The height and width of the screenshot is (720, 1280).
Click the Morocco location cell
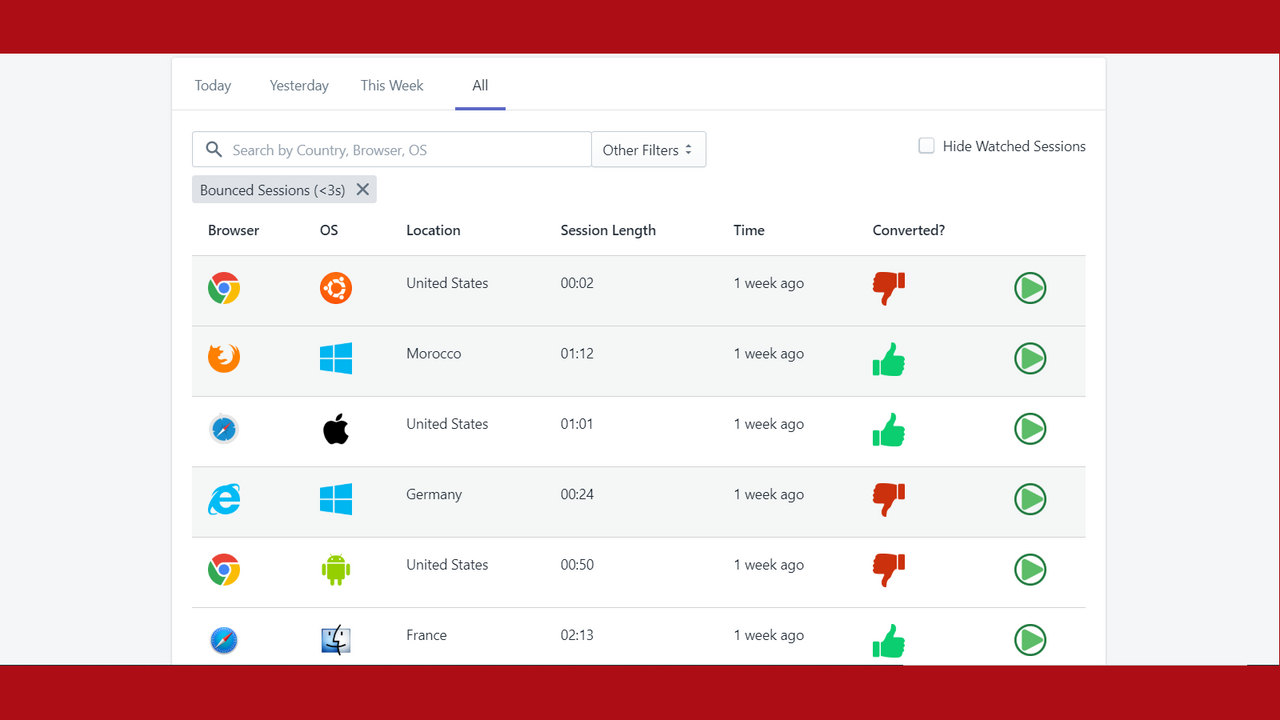click(x=434, y=354)
